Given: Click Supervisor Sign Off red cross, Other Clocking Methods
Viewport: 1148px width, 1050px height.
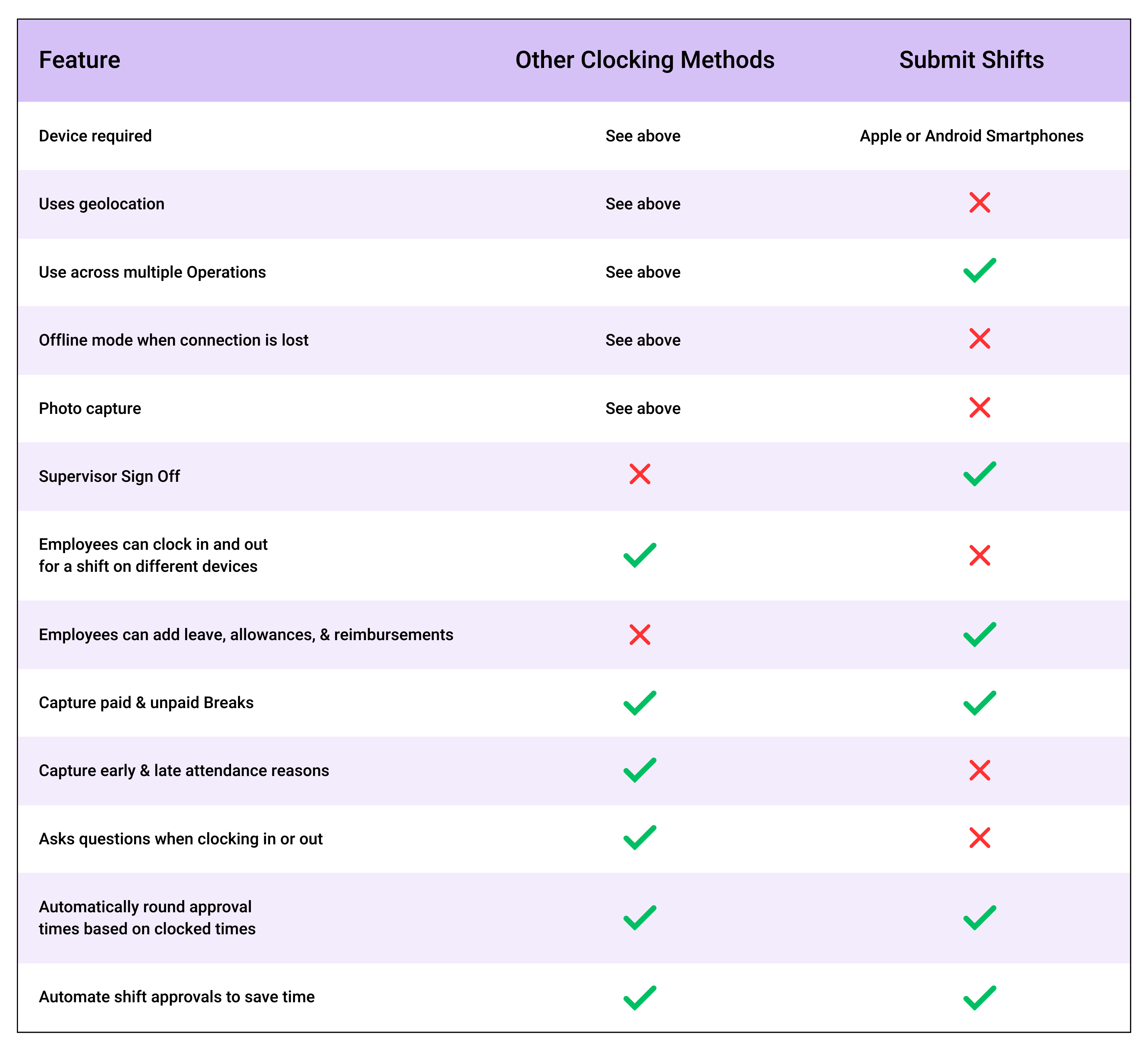Looking at the screenshot, I should tap(640, 475).
